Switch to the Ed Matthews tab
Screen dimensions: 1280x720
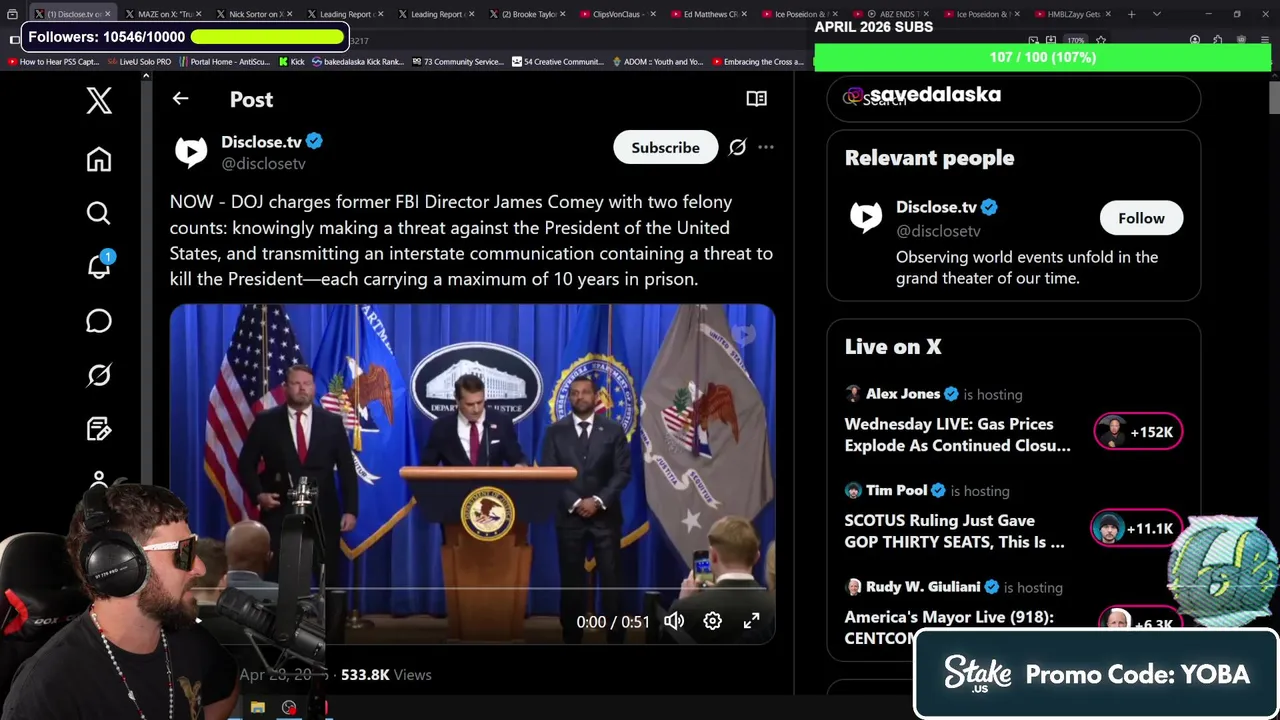coord(709,14)
